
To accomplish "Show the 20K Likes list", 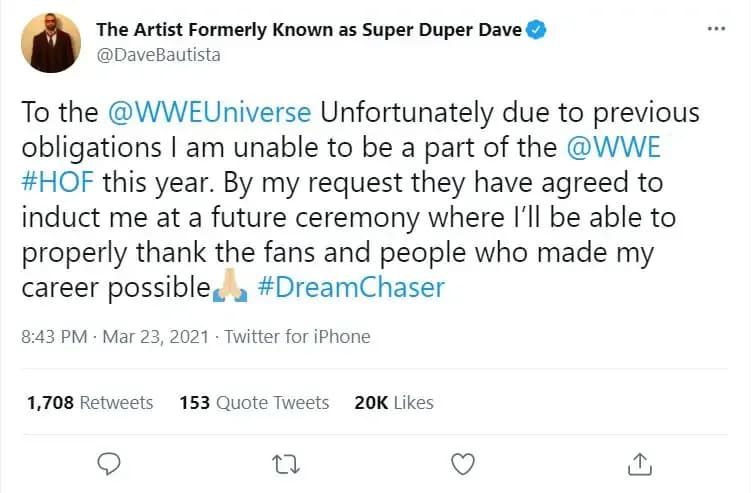I will (x=394, y=403).
